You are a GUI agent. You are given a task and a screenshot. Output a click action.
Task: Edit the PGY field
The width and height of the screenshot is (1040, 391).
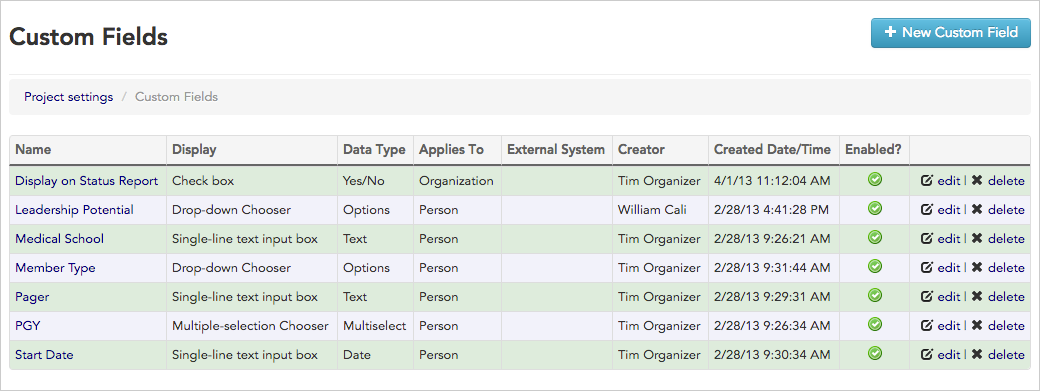pos(941,325)
